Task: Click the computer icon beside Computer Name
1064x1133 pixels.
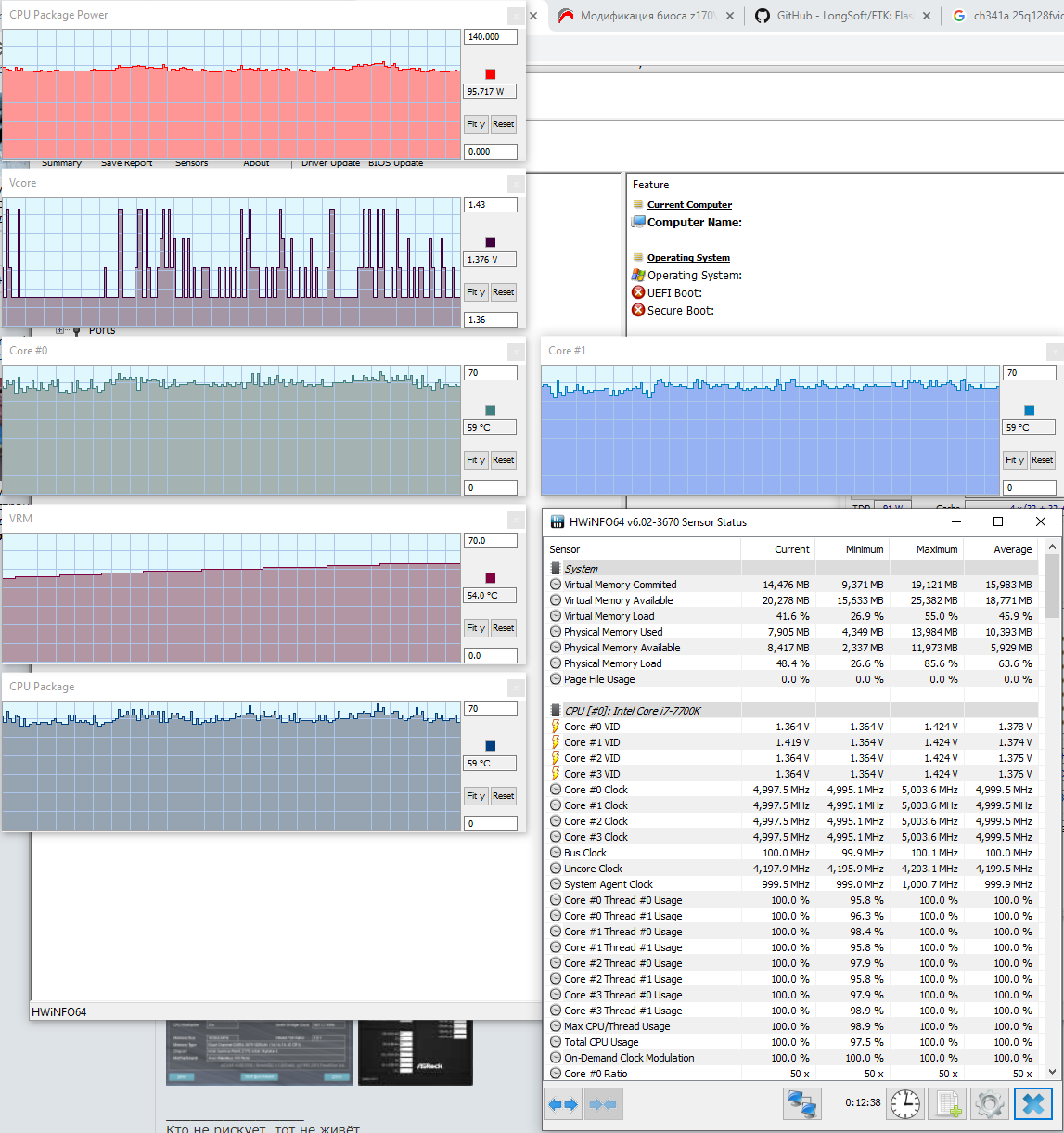Action: [x=638, y=222]
